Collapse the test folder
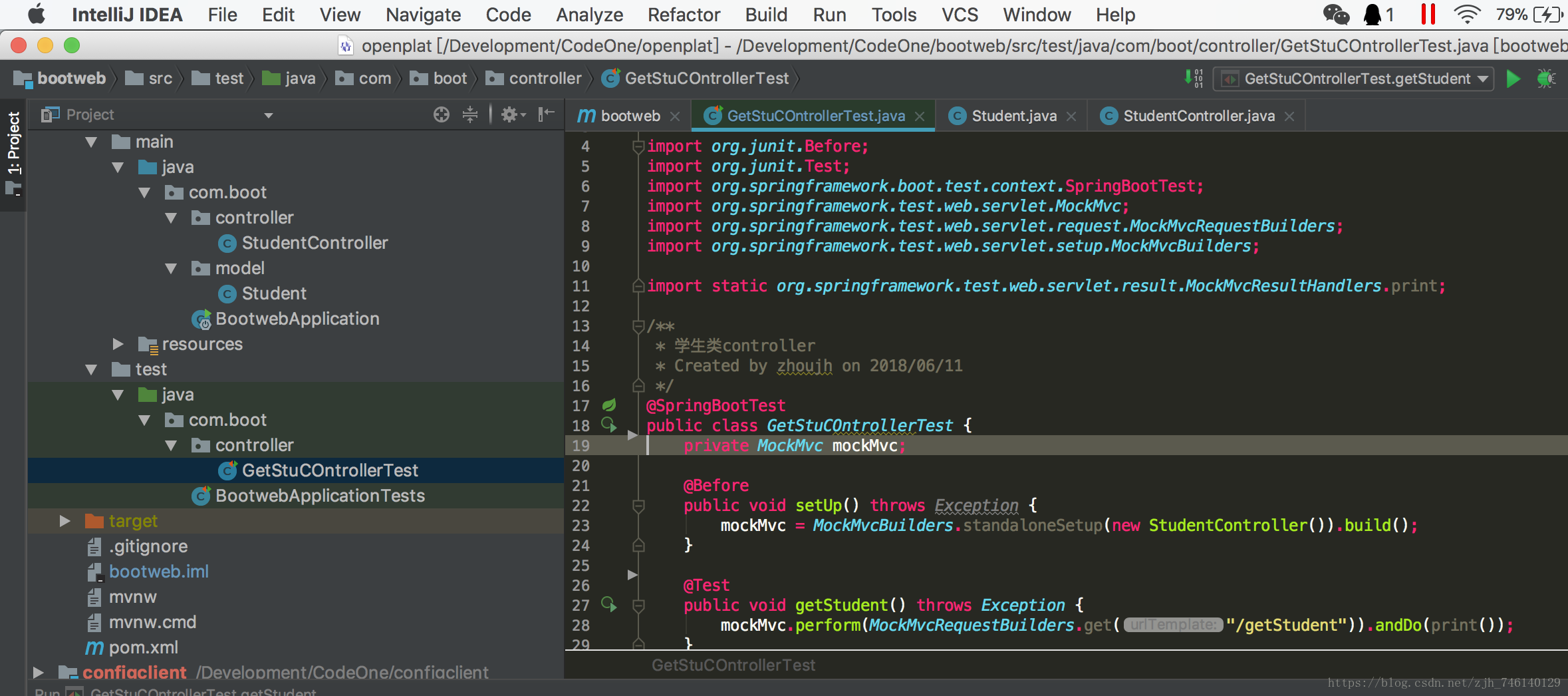Image resolution: width=1568 pixels, height=696 pixels. point(91,369)
